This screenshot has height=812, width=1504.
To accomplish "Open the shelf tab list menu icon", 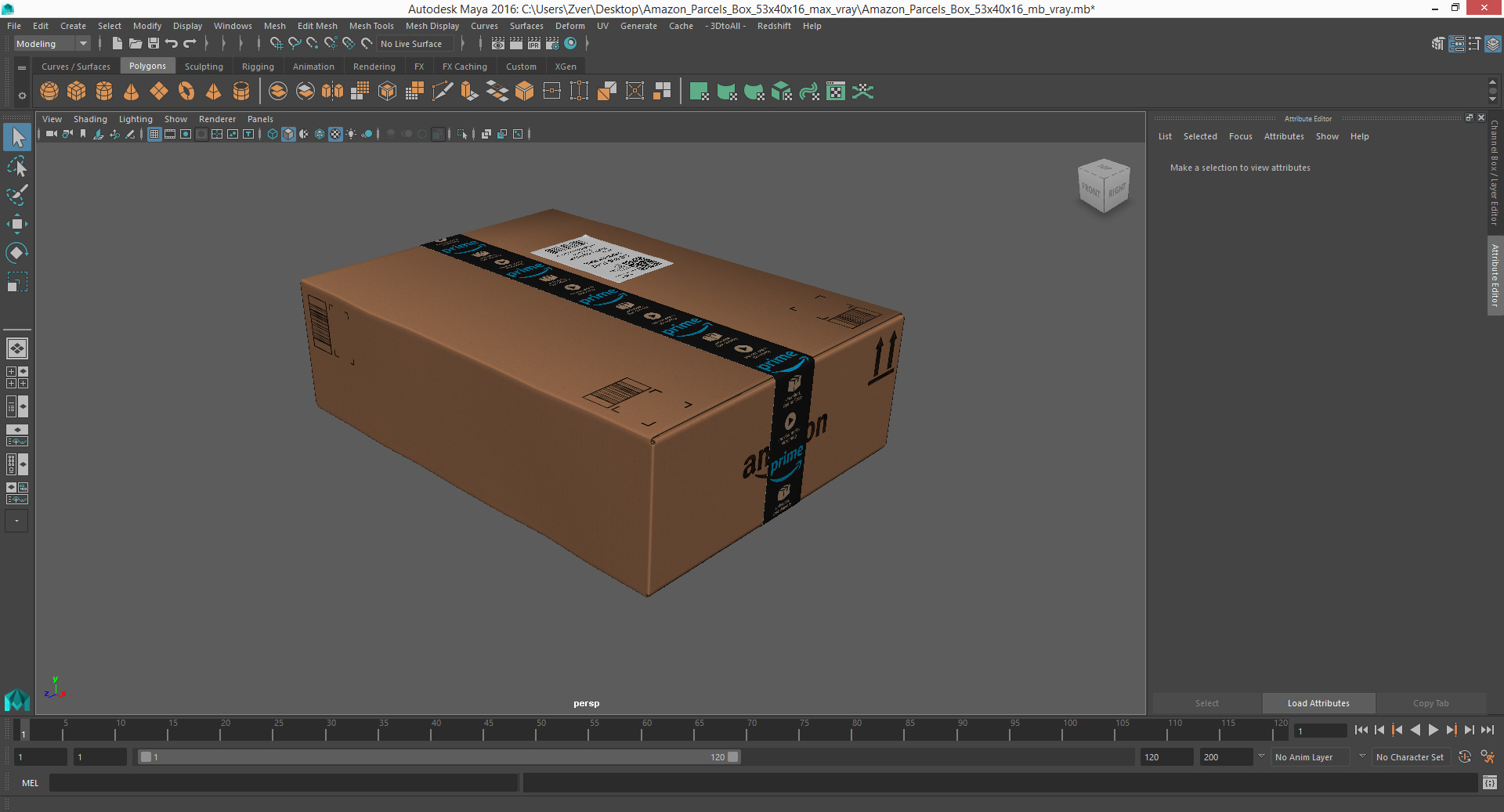I will click(22, 68).
